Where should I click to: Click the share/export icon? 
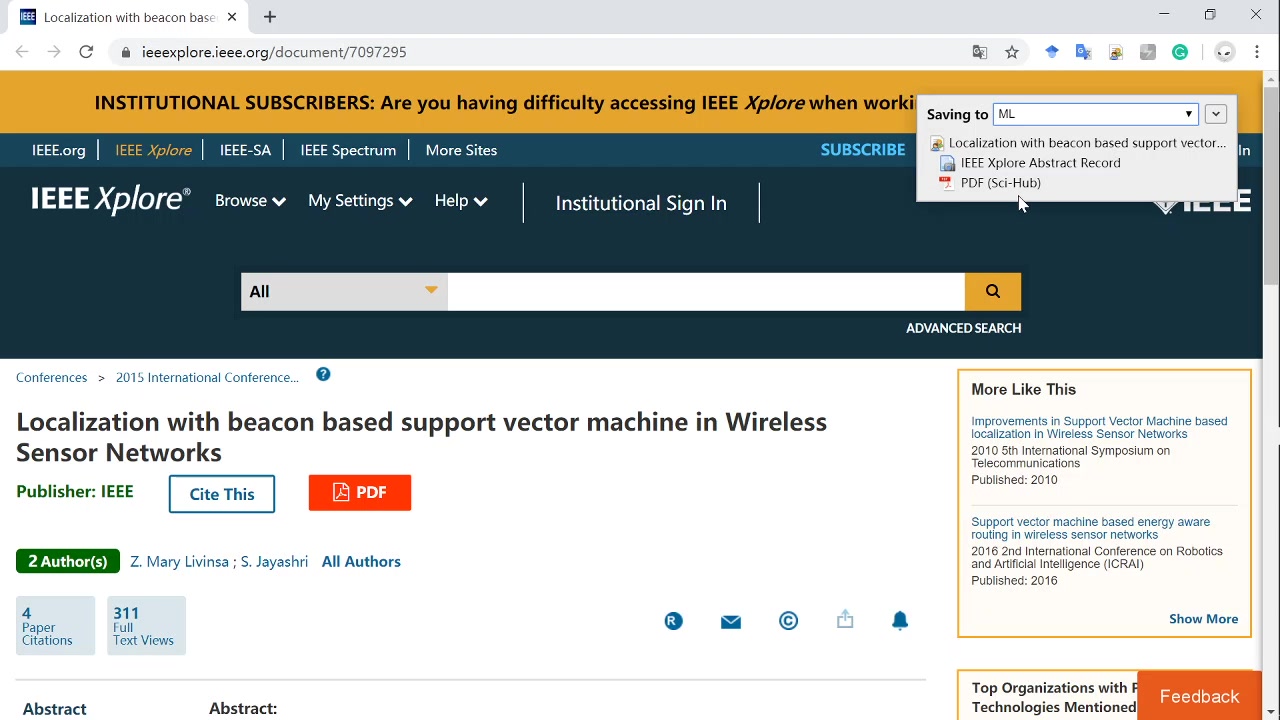845,620
